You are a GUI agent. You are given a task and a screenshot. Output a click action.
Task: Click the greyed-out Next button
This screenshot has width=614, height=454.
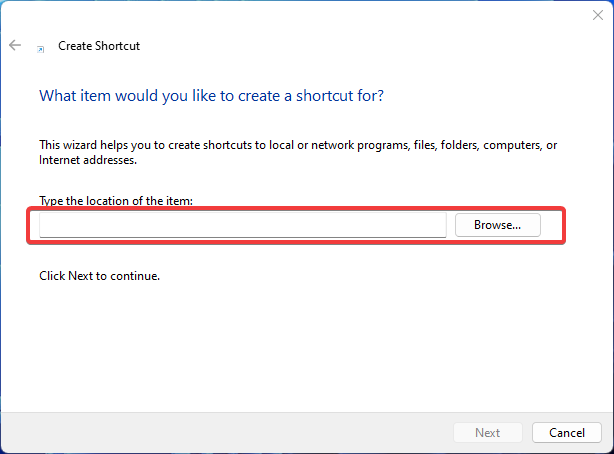click(488, 432)
